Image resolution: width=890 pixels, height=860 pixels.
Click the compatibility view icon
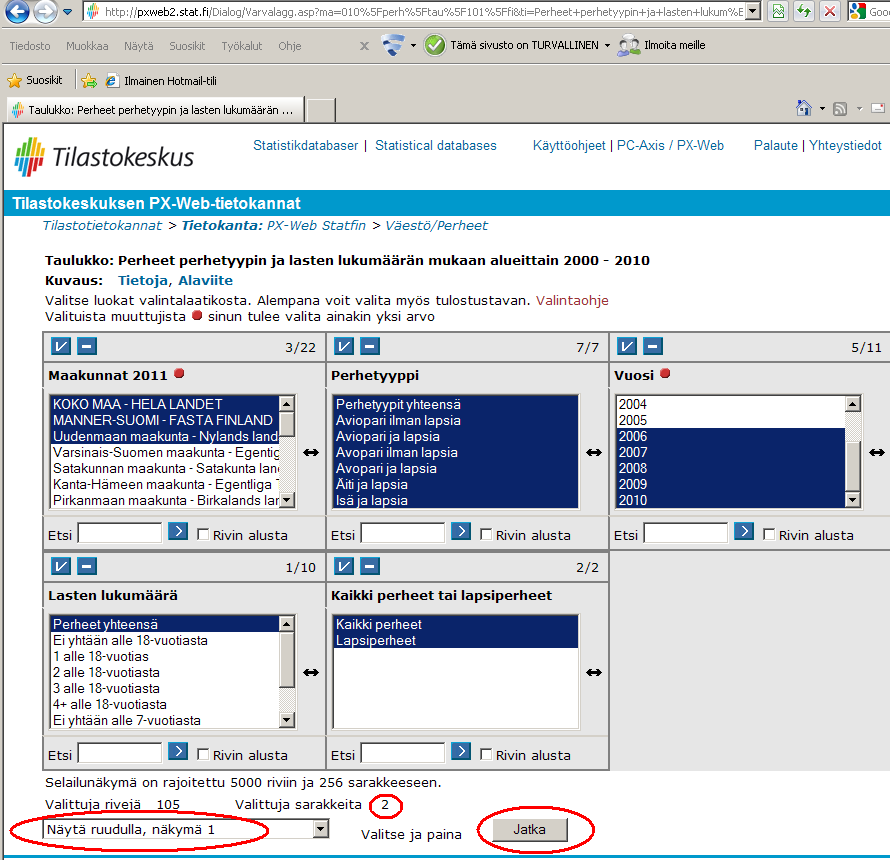tap(779, 11)
